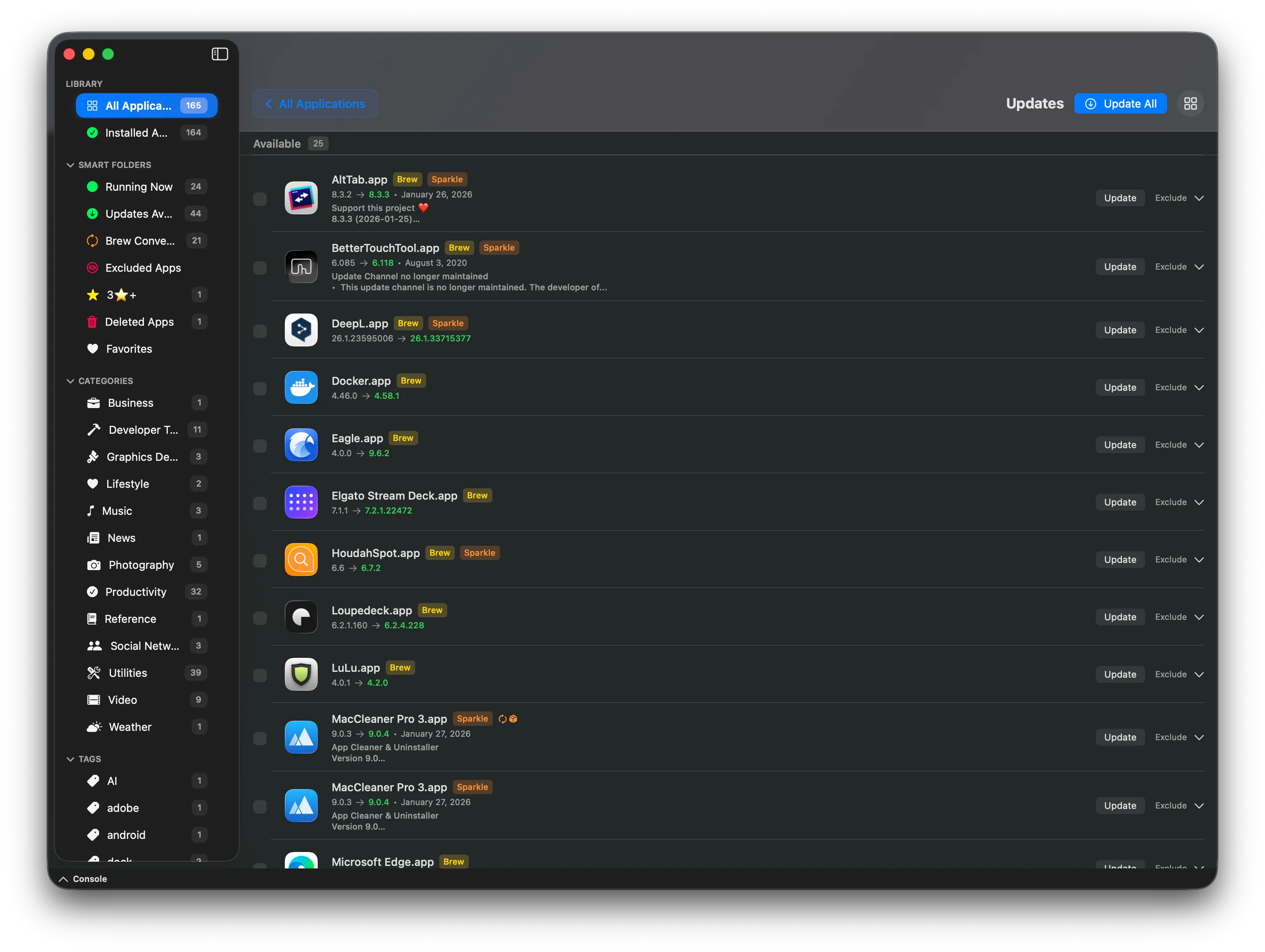Collapse the Categories section
The width and height of the screenshot is (1265, 952).
[70, 381]
